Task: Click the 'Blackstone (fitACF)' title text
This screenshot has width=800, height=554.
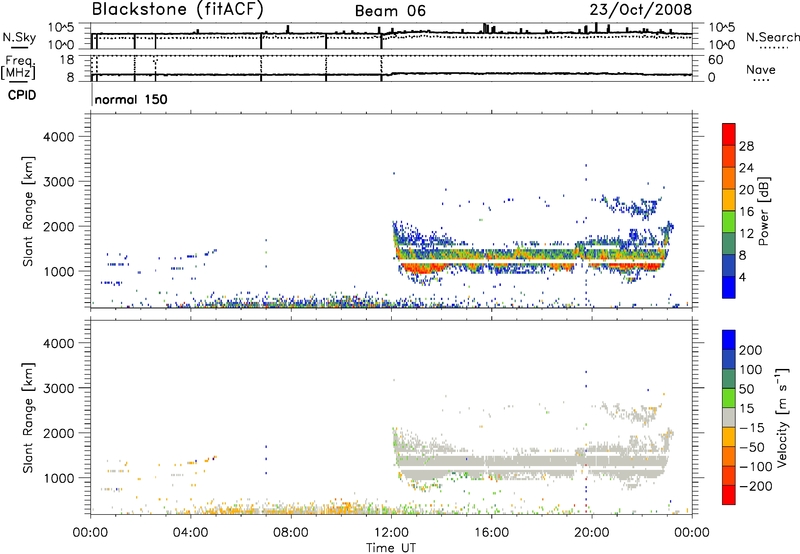Action: (x=178, y=10)
